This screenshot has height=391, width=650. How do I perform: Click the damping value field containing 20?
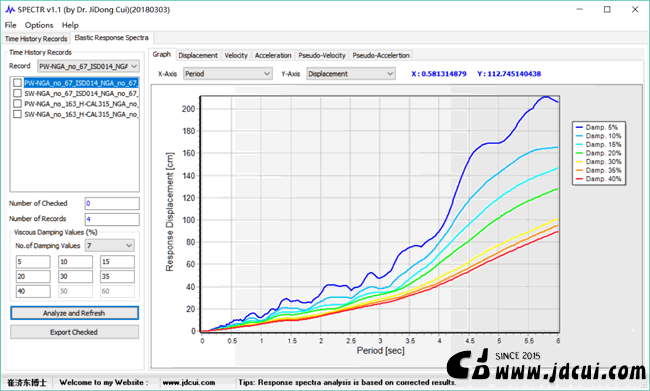point(33,277)
